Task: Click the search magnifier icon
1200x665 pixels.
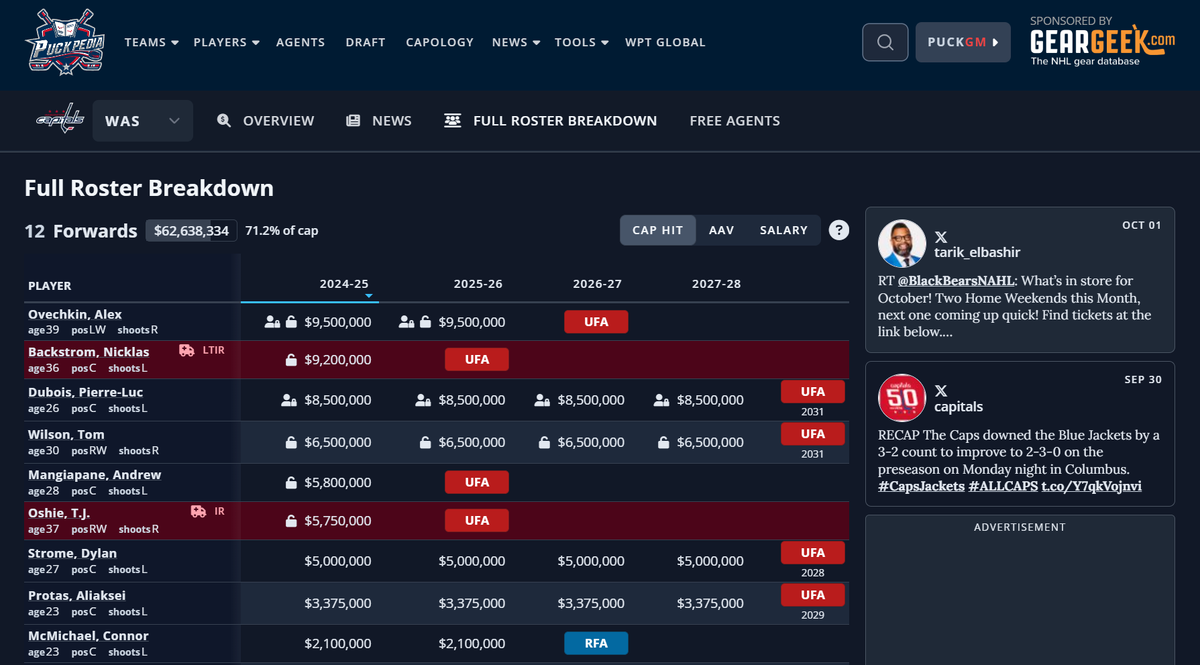Action: coord(885,42)
